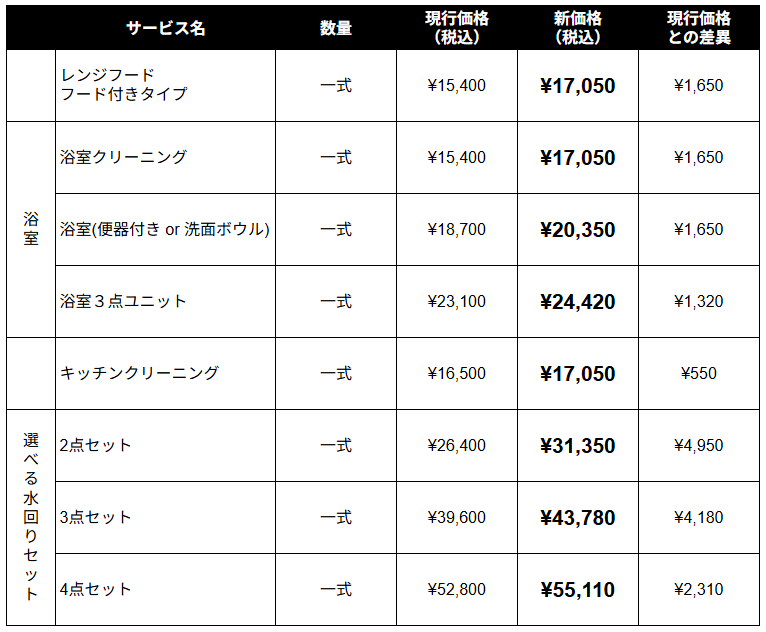Click the 数量 column header
This screenshot has width=766, height=632.
click(x=336, y=28)
